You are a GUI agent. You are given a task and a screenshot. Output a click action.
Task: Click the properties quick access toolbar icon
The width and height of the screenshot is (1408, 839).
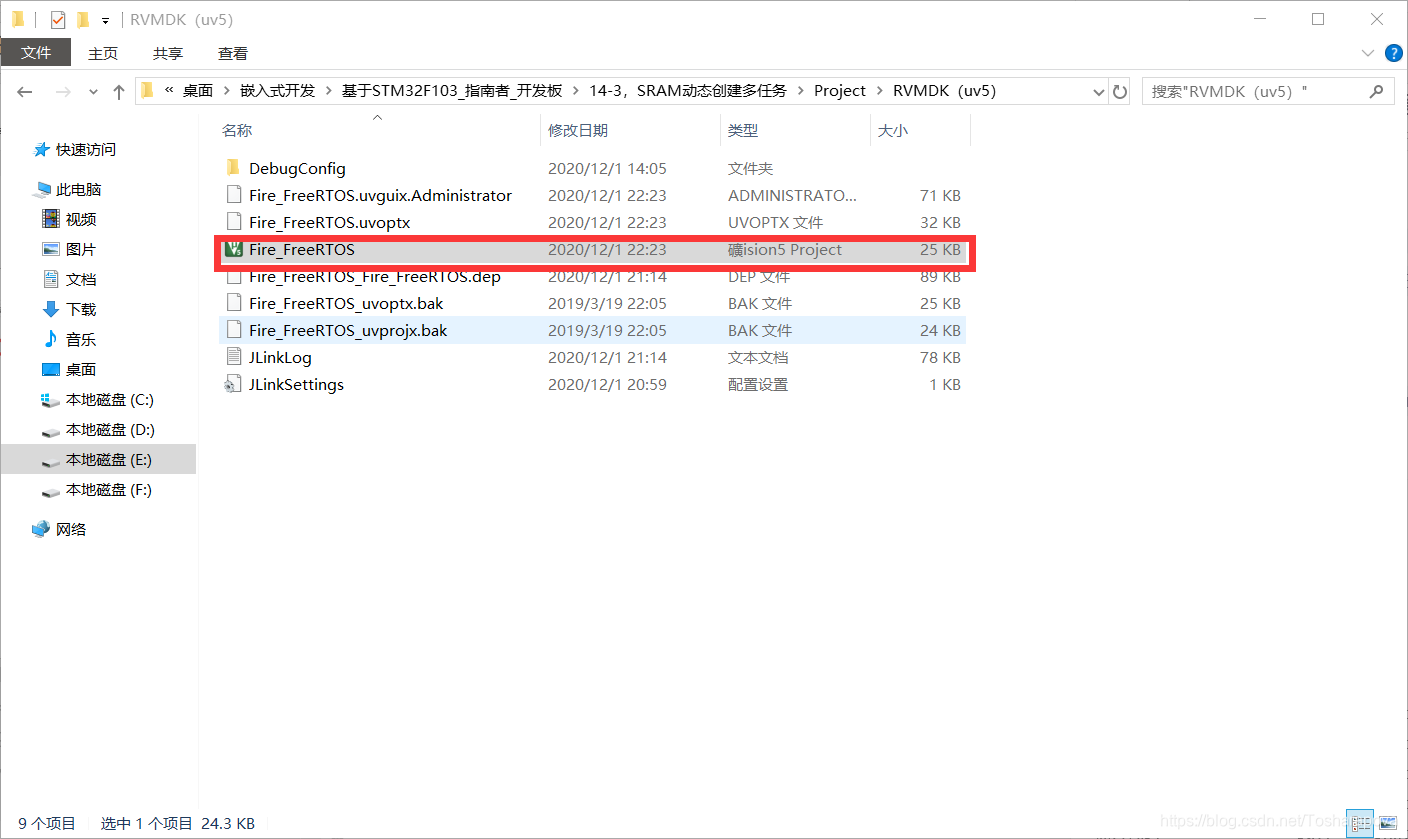(x=58, y=19)
